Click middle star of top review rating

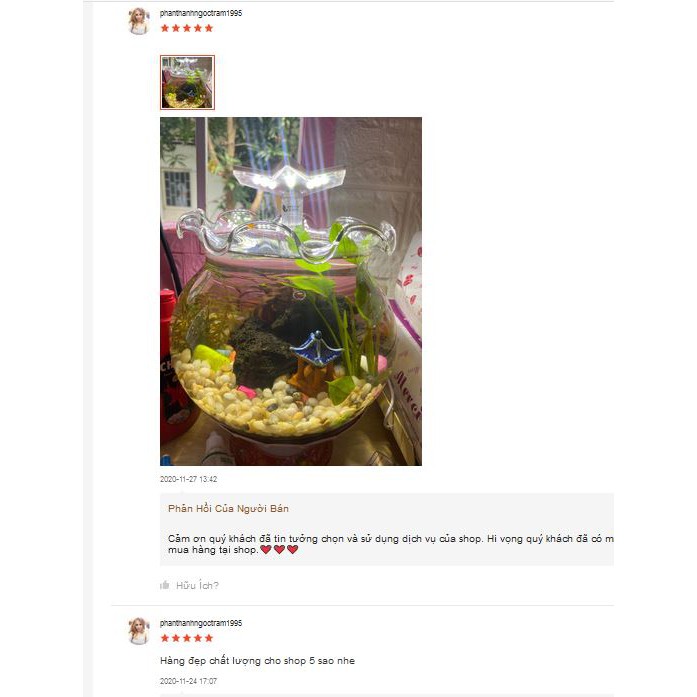[x=187, y=28]
